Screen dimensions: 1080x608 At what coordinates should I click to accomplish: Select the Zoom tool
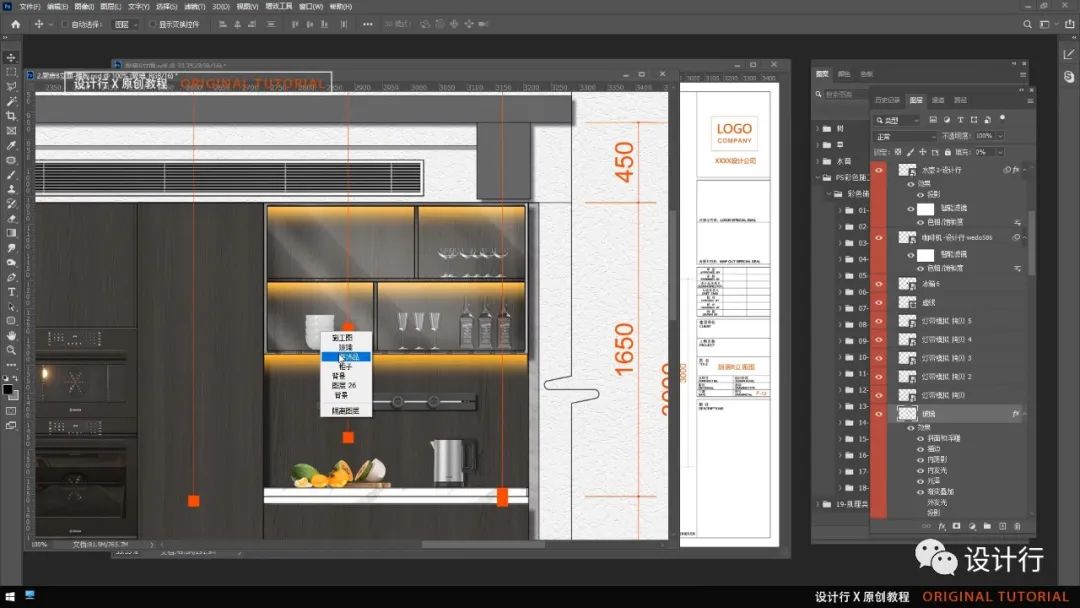11,349
